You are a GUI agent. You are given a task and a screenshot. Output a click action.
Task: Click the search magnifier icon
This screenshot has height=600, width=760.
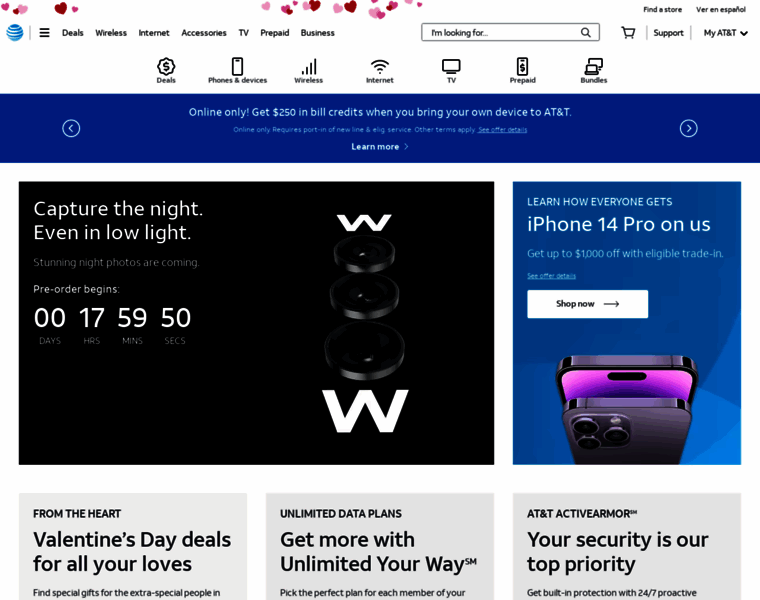586,32
